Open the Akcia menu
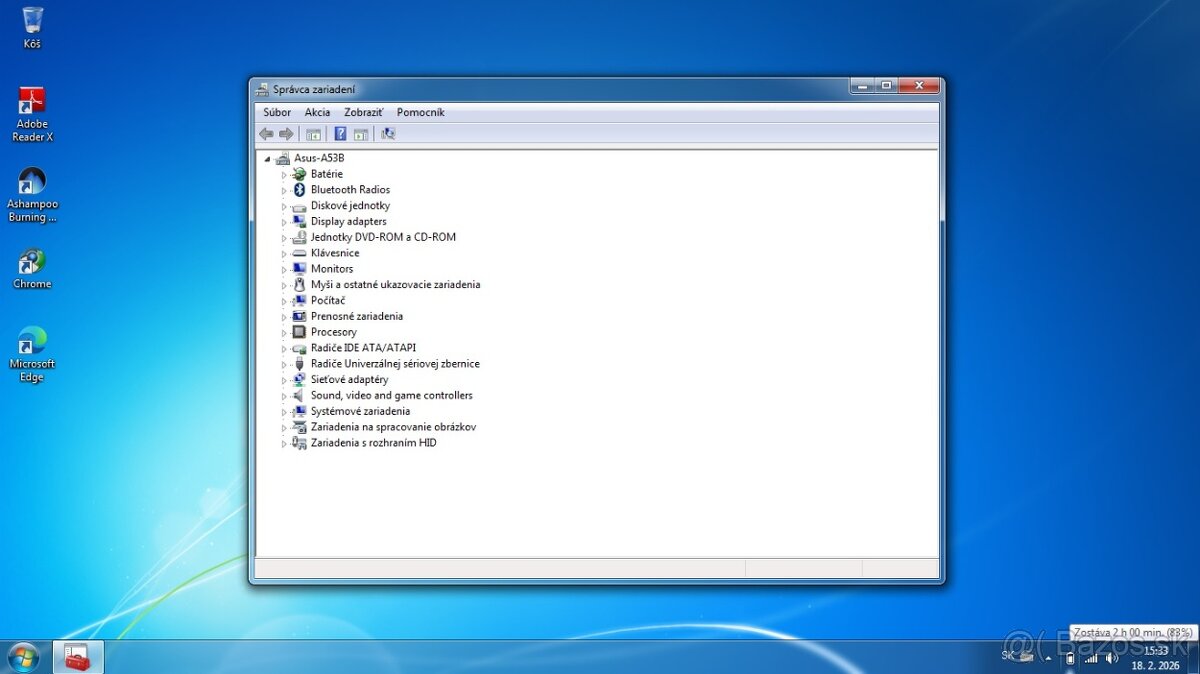 pyautogui.click(x=317, y=112)
